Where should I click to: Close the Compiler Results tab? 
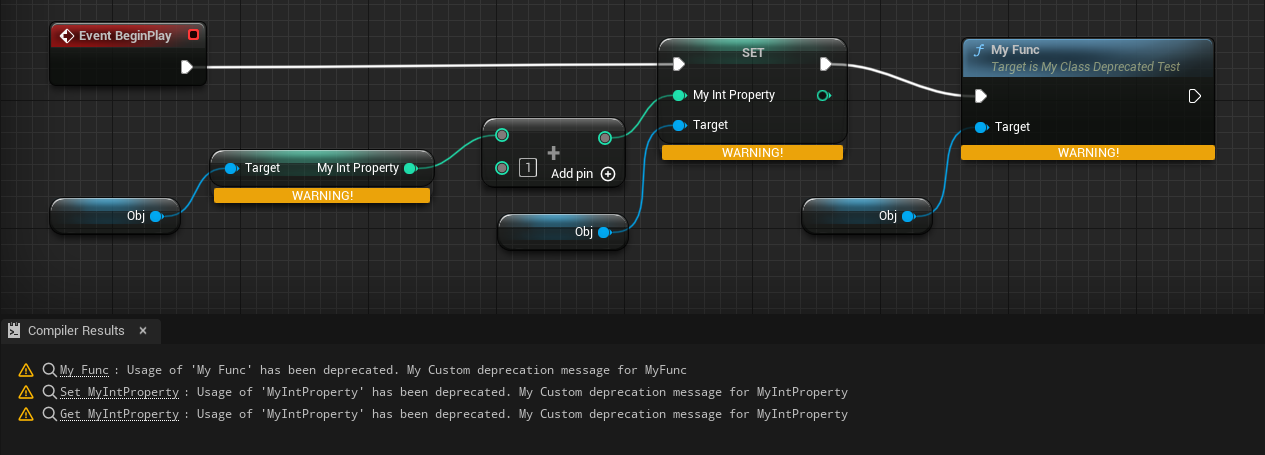pyautogui.click(x=143, y=330)
